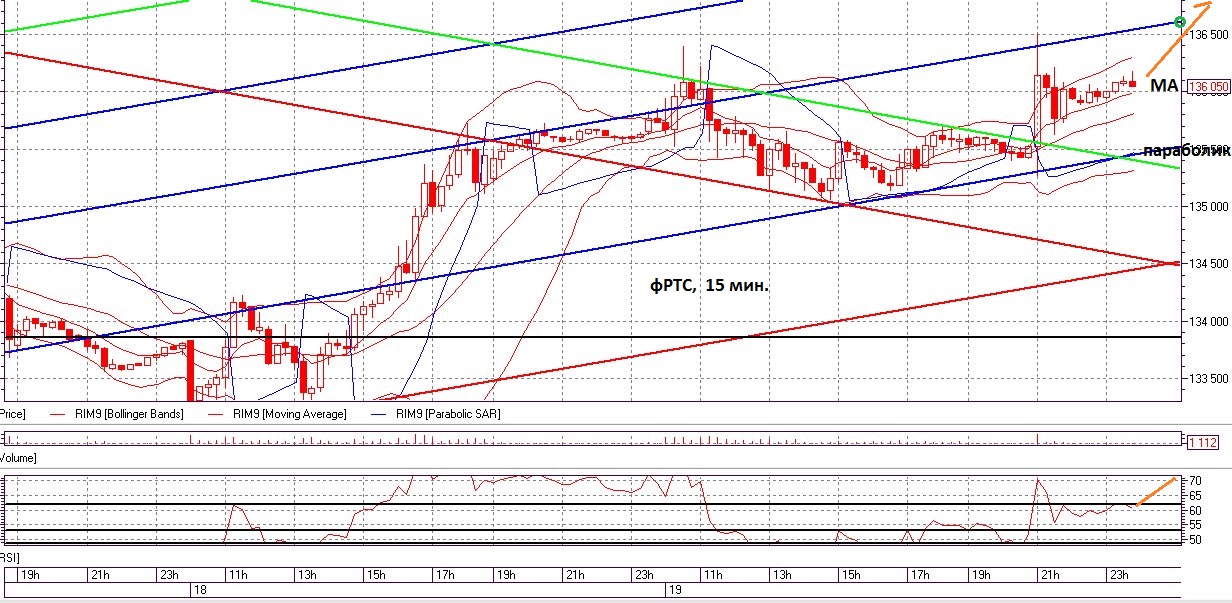Image resolution: width=1232 pixels, height=603 pixels.
Task: Select the 'МА' annotation label
Action: (x=1164, y=87)
